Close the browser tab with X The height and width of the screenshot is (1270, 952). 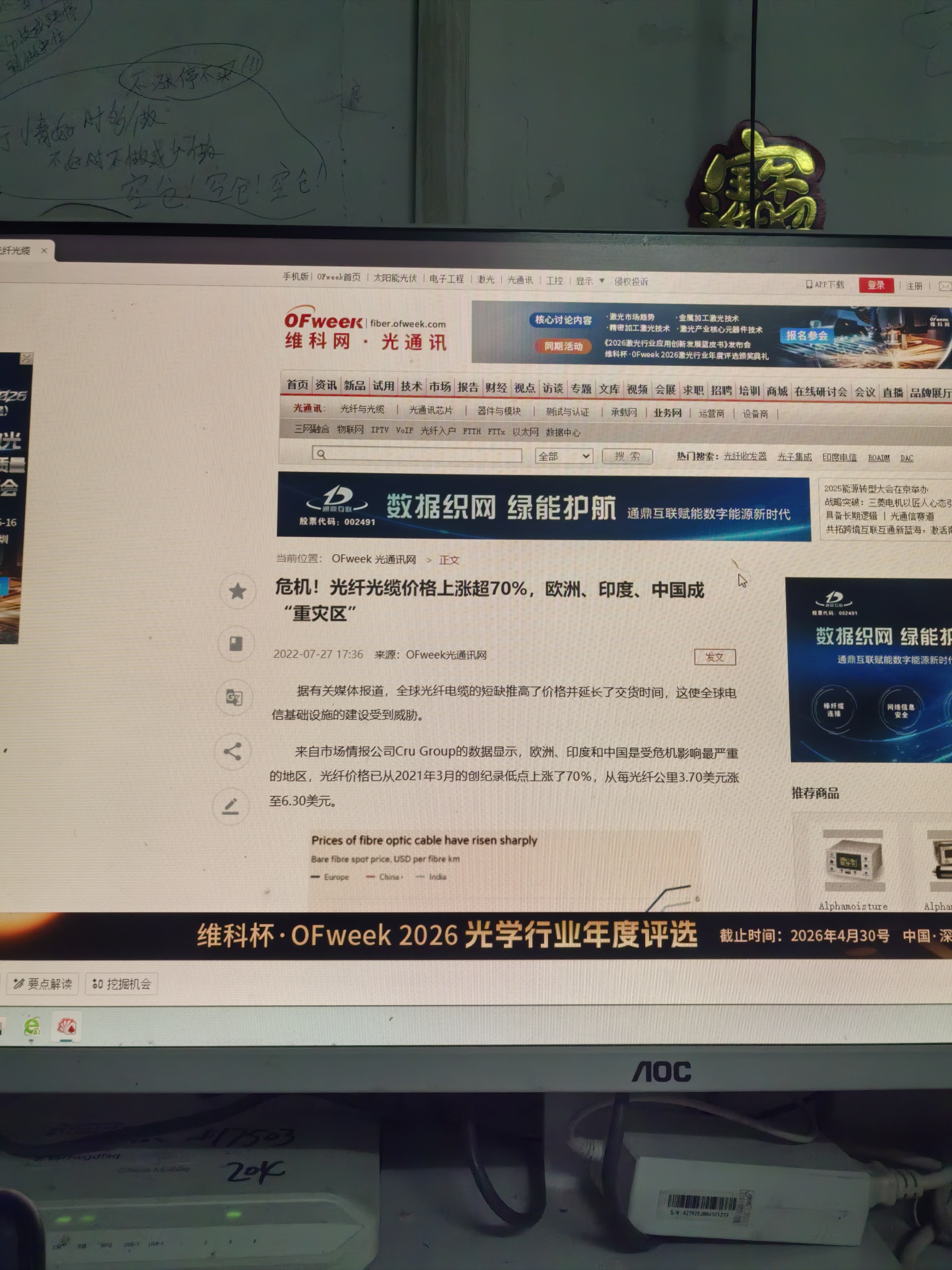click(44, 251)
